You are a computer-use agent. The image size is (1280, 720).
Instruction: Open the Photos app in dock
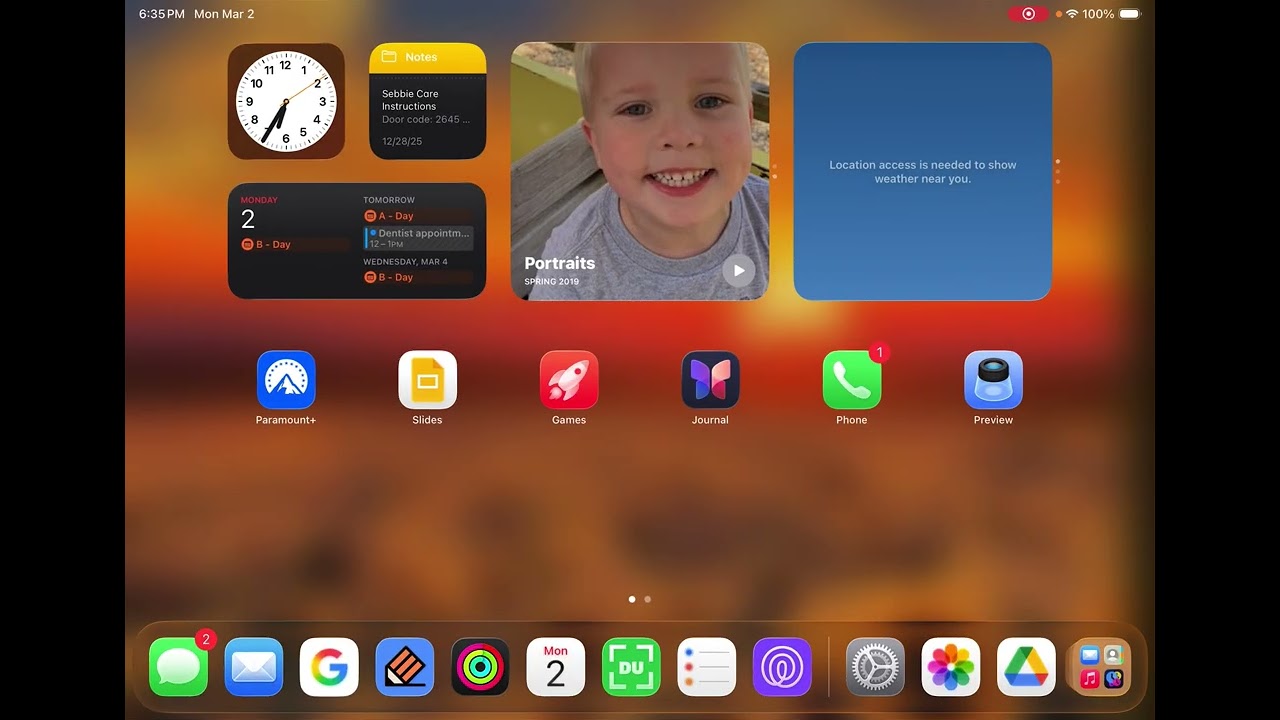pyautogui.click(x=951, y=667)
